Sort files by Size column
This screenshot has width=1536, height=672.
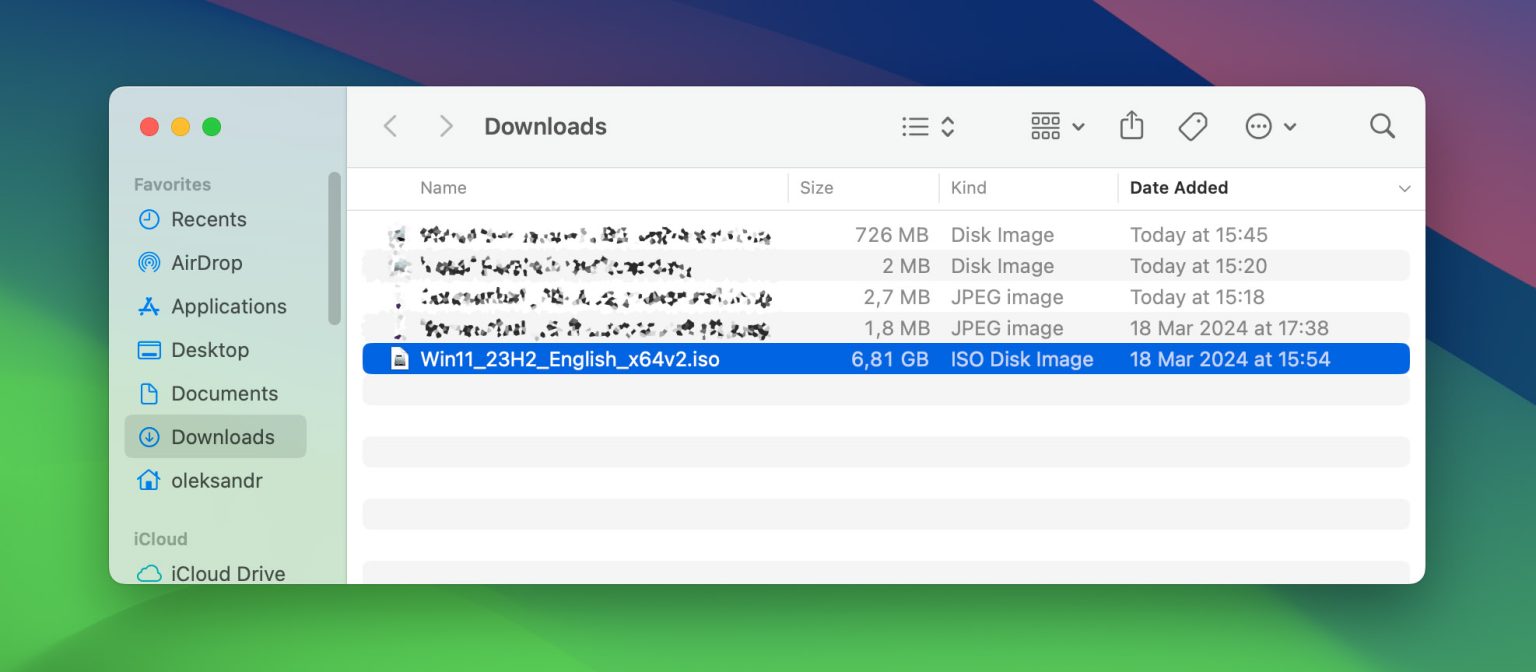[816, 188]
